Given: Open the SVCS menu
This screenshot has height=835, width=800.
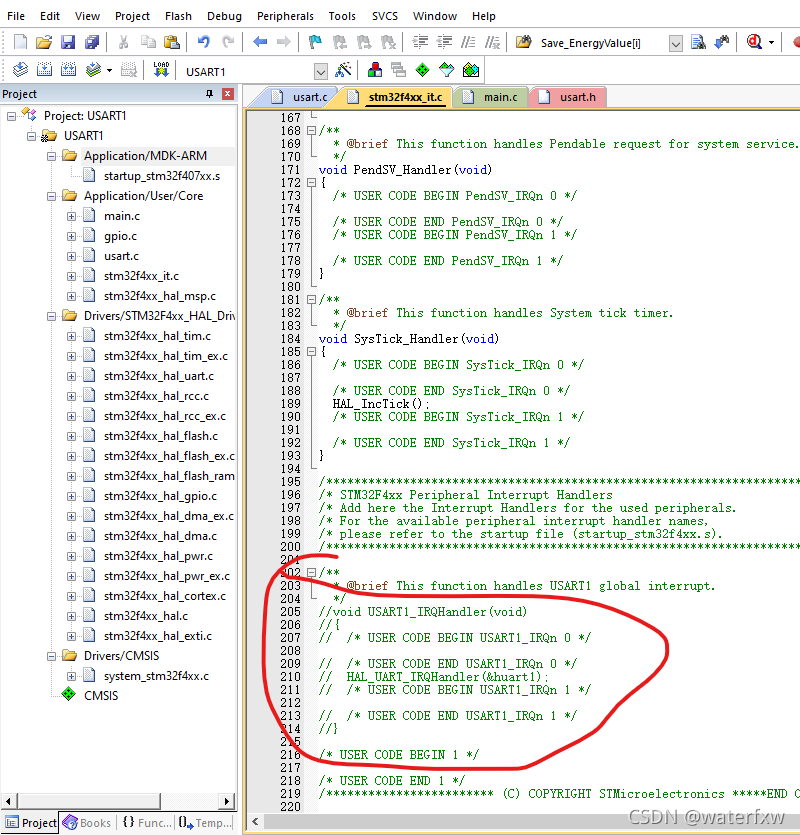Looking at the screenshot, I should pos(385,16).
